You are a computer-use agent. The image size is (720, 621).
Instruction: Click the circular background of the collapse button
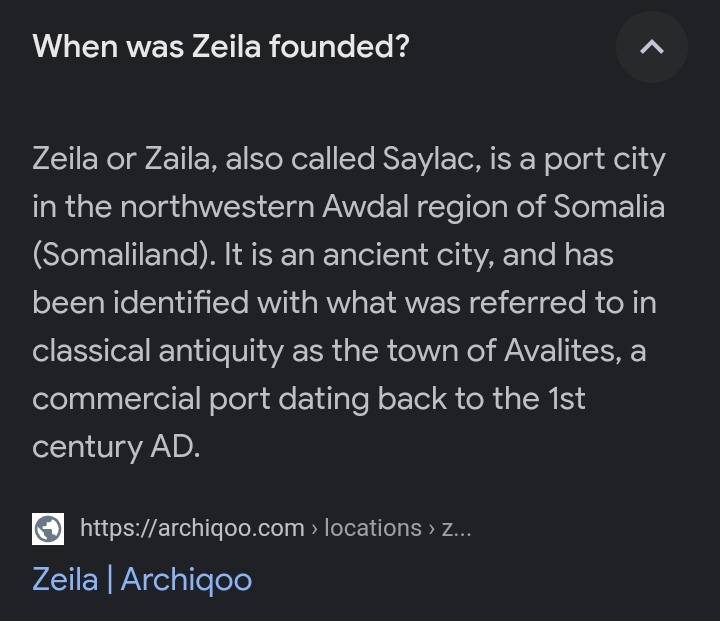(x=652, y=47)
